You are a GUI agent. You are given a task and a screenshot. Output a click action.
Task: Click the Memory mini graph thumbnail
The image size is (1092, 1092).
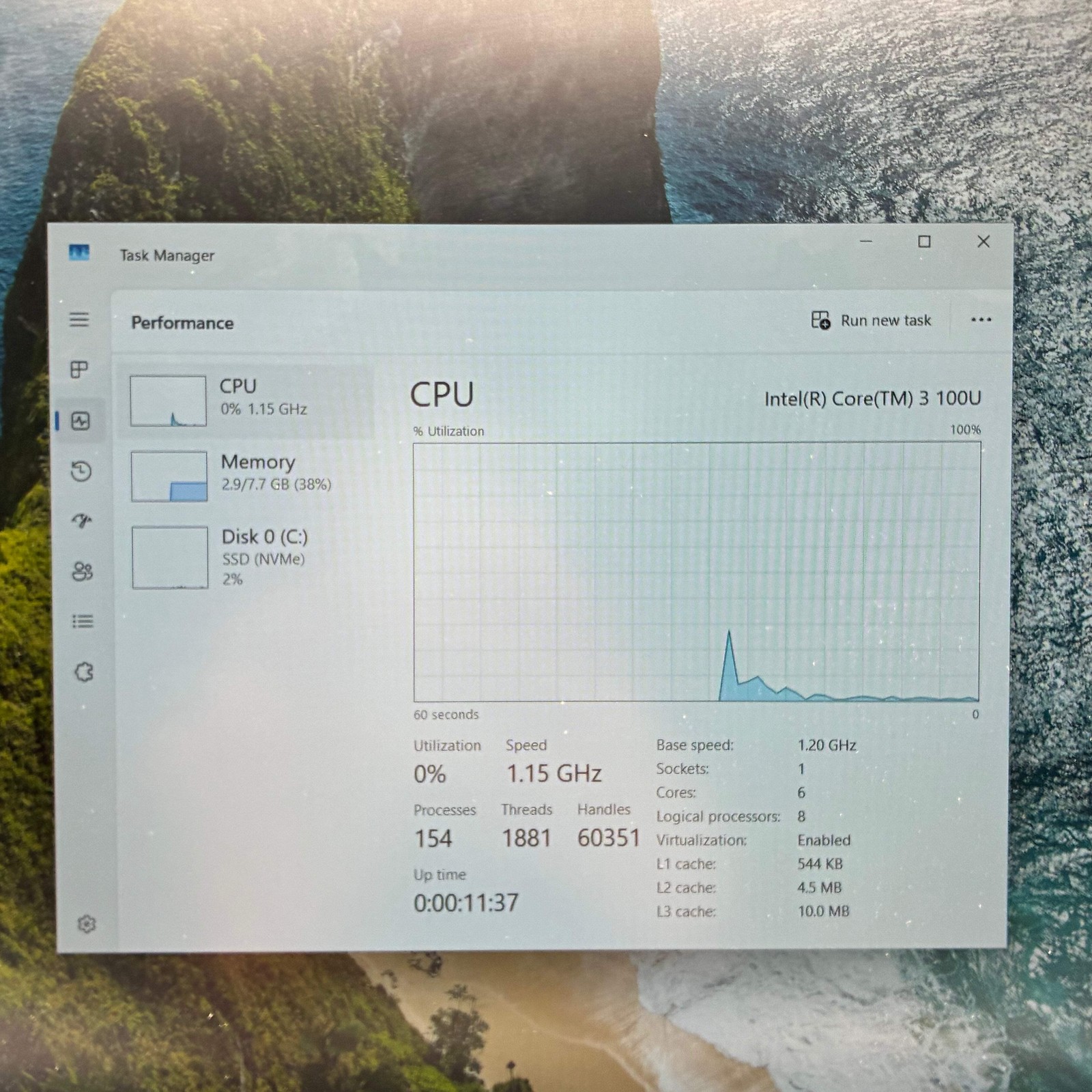point(169,476)
